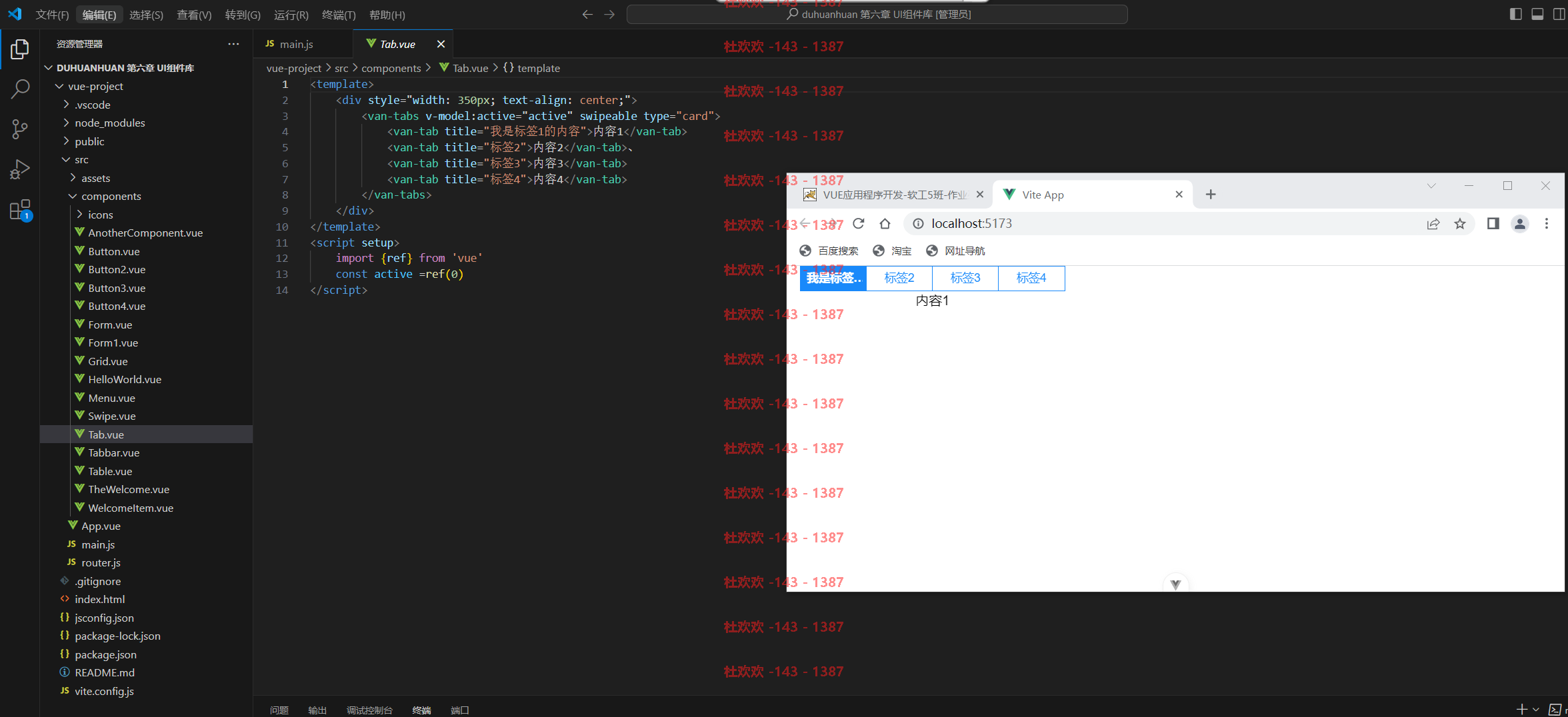The height and width of the screenshot is (717, 1568).
Task: Open the 终端(T) menu
Action: click(x=339, y=15)
